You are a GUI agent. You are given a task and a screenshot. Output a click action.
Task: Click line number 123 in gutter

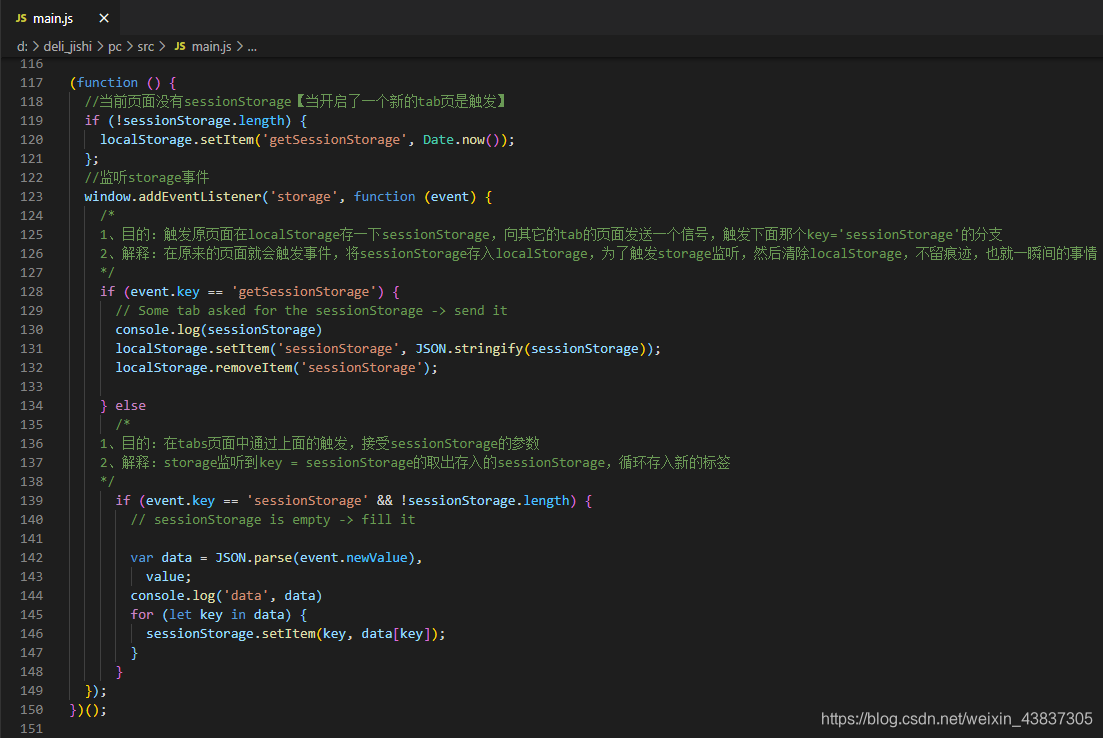(32, 196)
